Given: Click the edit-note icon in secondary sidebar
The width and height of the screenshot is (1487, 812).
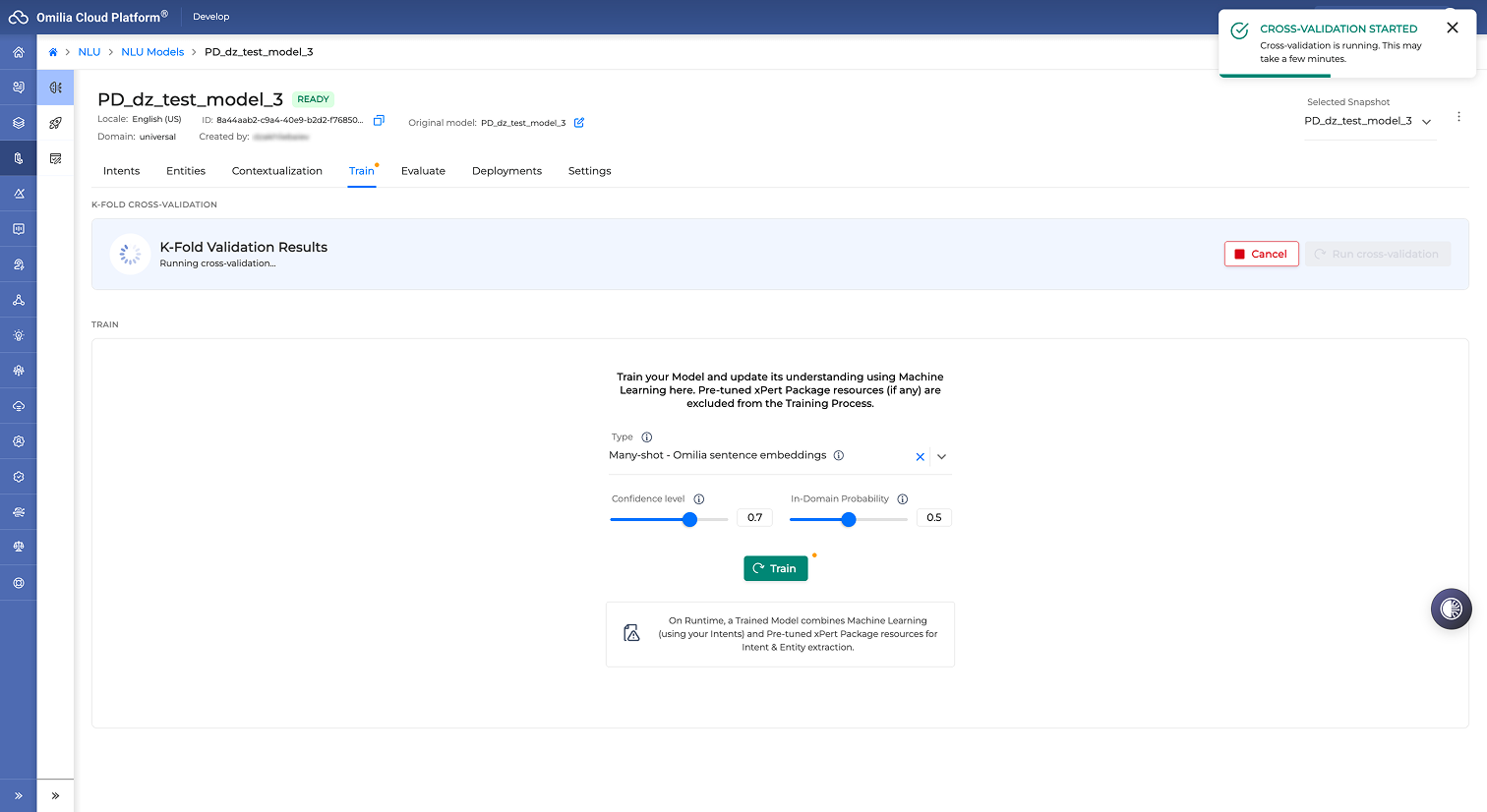Looking at the screenshot, I should click(55, 158).
